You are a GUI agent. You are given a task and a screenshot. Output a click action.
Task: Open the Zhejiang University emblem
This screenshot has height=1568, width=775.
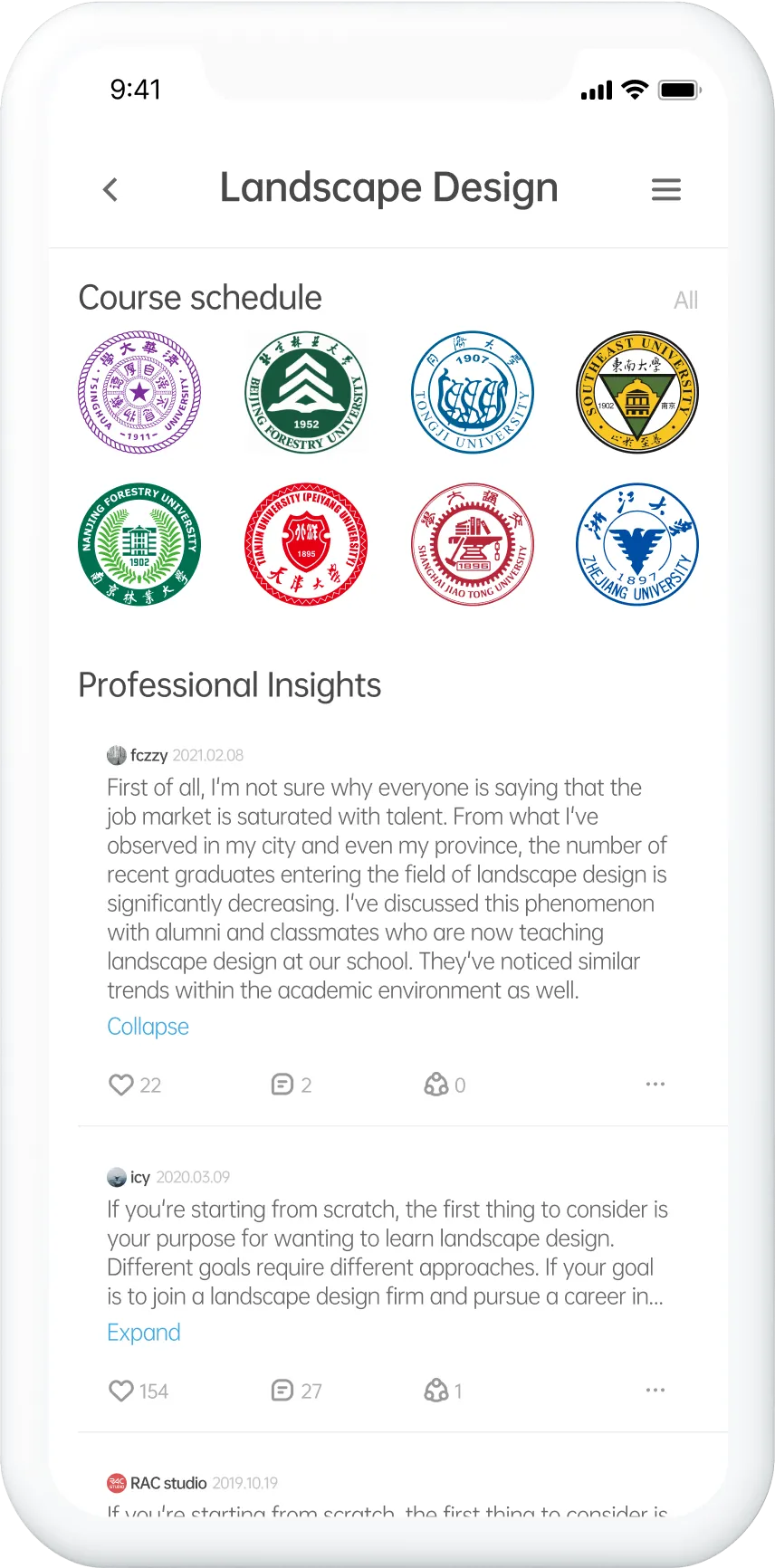(637, 544)
